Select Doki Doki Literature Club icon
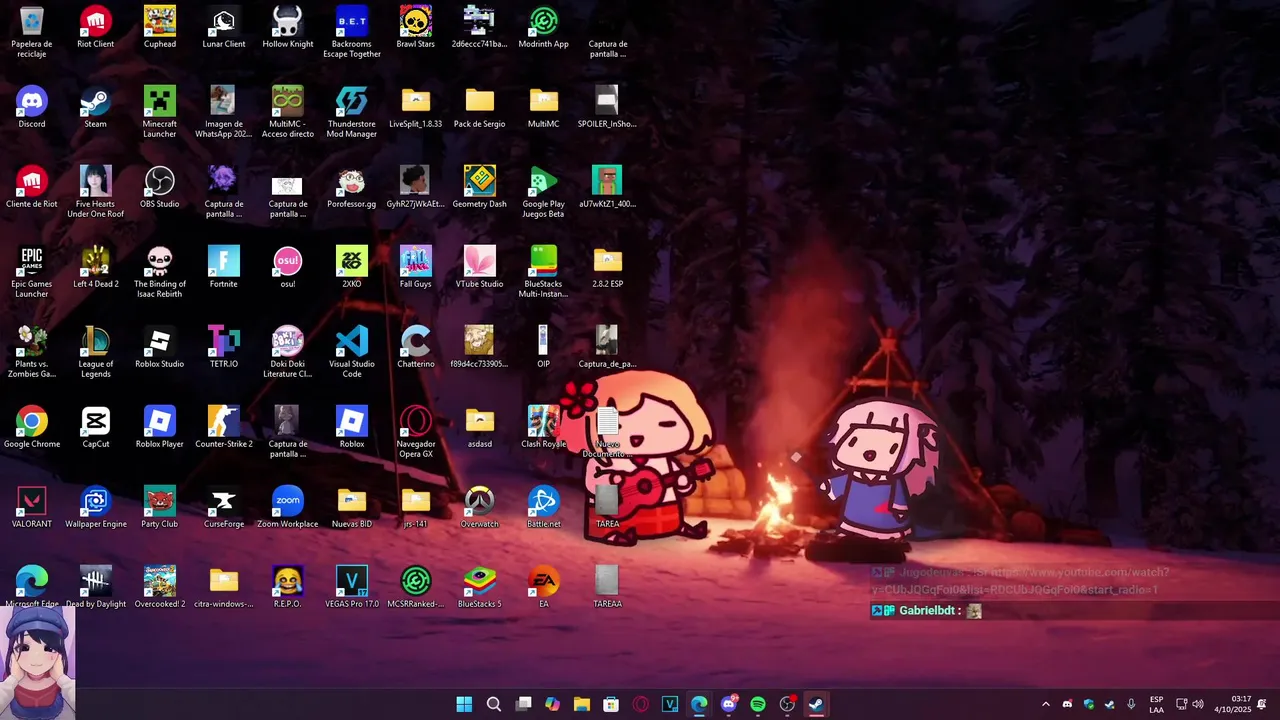 288,351
